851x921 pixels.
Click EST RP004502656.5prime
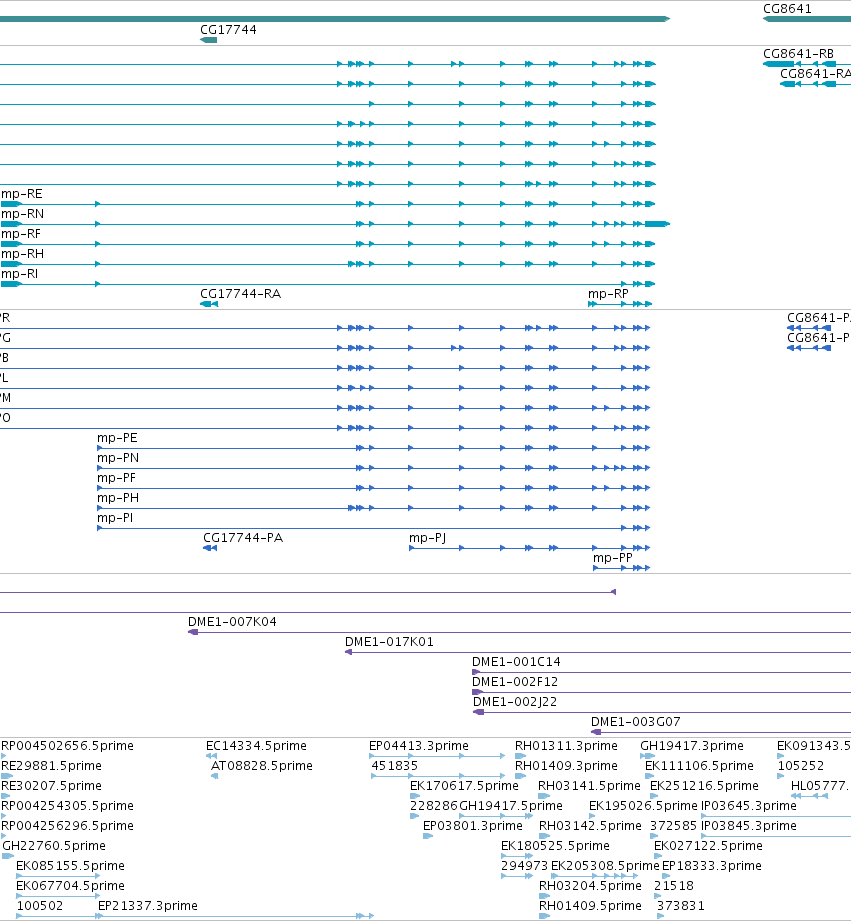[68, 746]
